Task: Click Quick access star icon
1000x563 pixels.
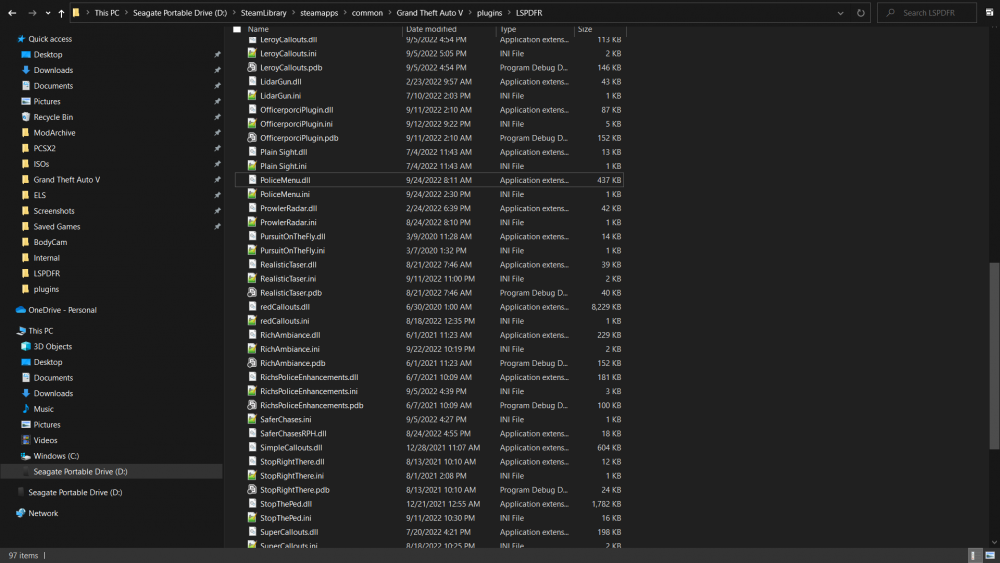Action: (21, 39)
